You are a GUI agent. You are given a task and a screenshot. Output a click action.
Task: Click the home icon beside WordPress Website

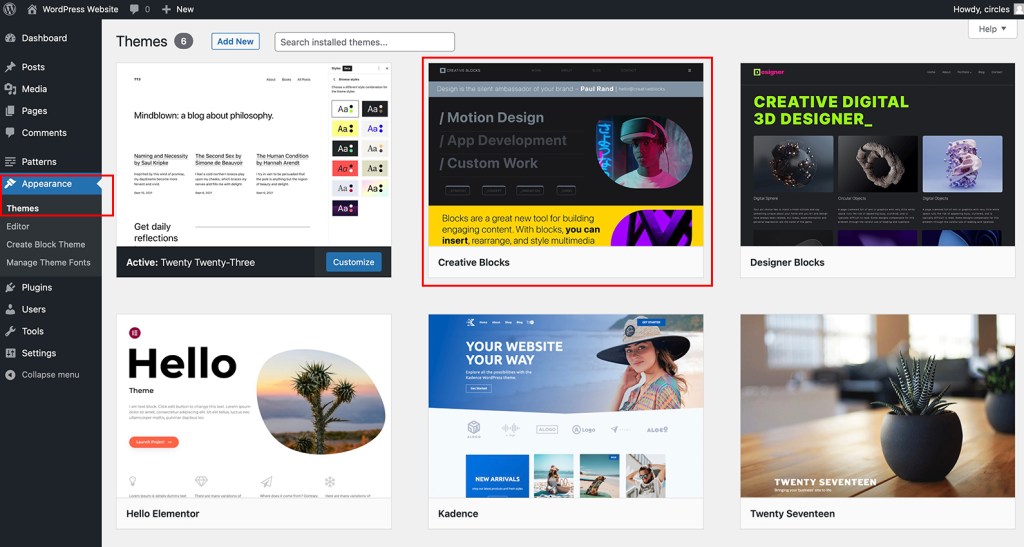coord(32,9)
